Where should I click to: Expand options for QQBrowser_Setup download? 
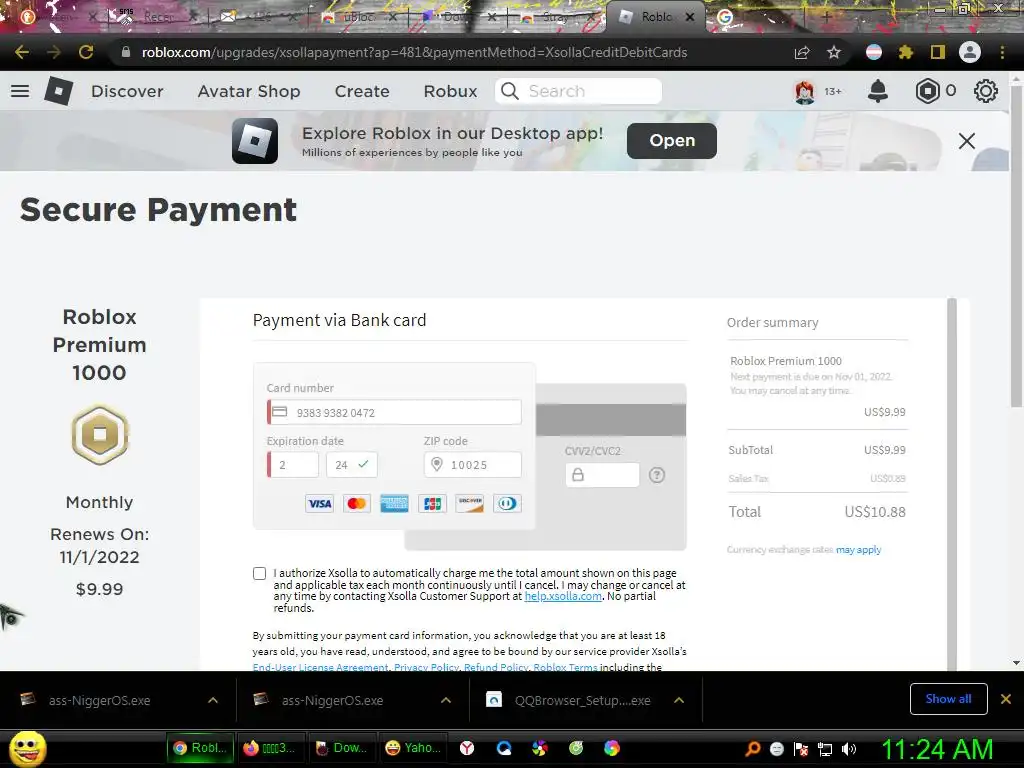tap(679, 700)
